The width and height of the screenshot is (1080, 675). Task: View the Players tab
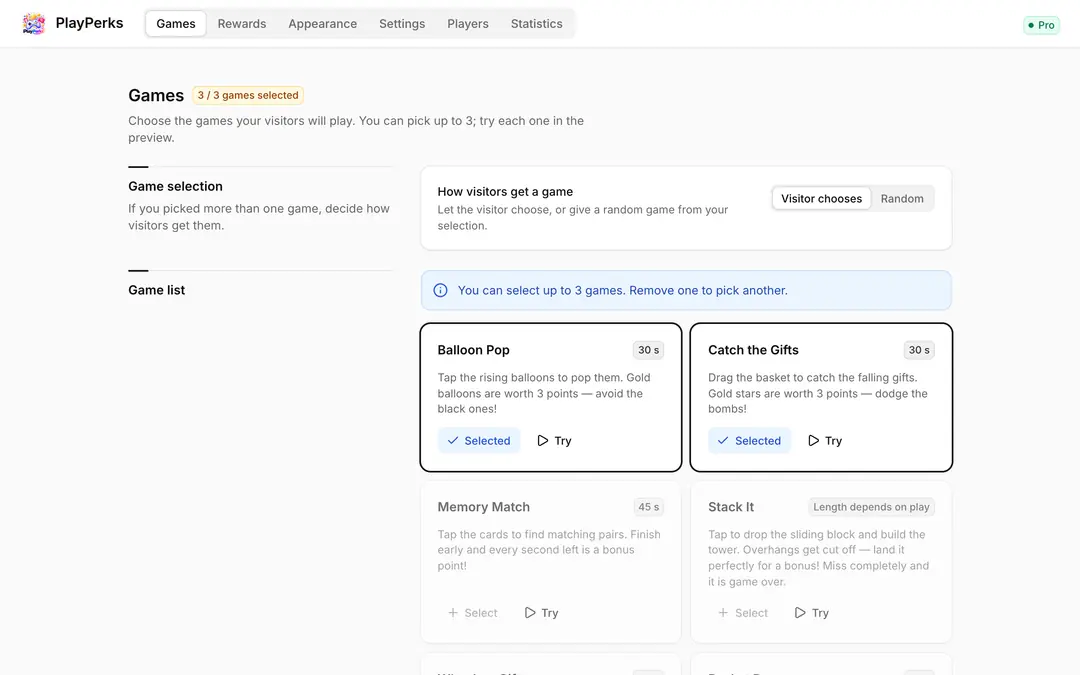468,23
